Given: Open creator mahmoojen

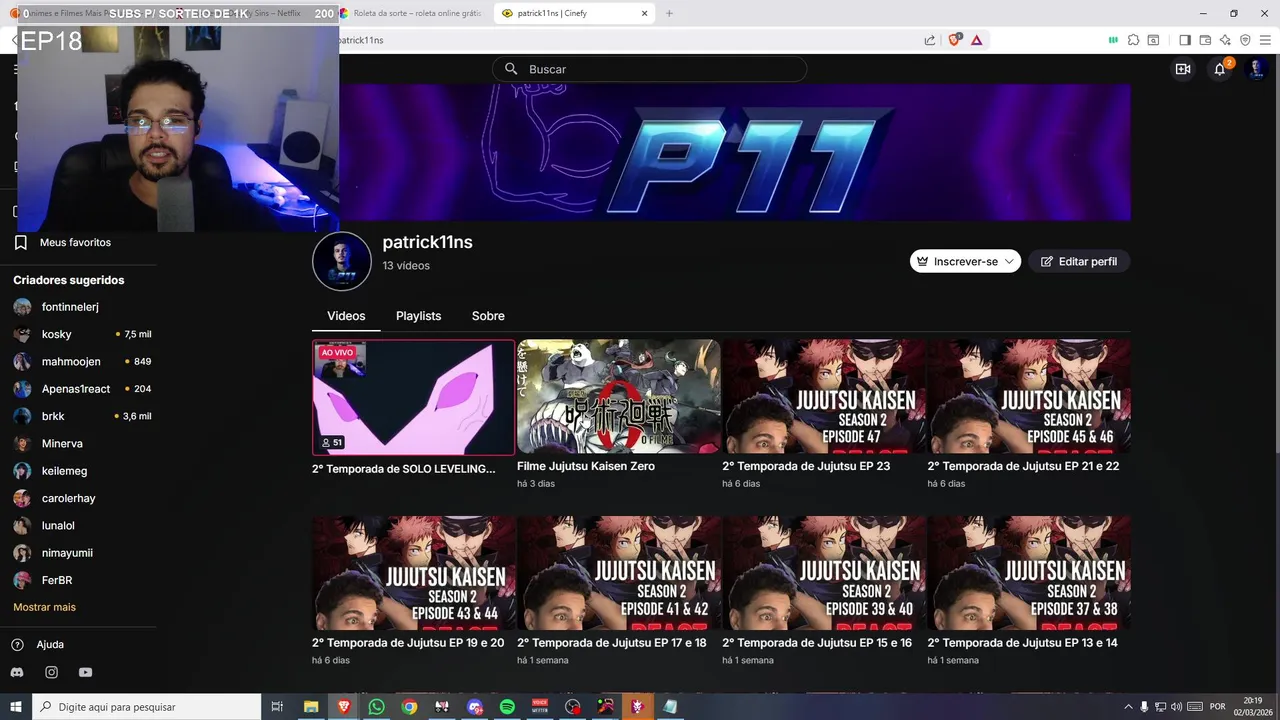Looking at the screenshot, I should pyautogui.click(x=71, y=361).
